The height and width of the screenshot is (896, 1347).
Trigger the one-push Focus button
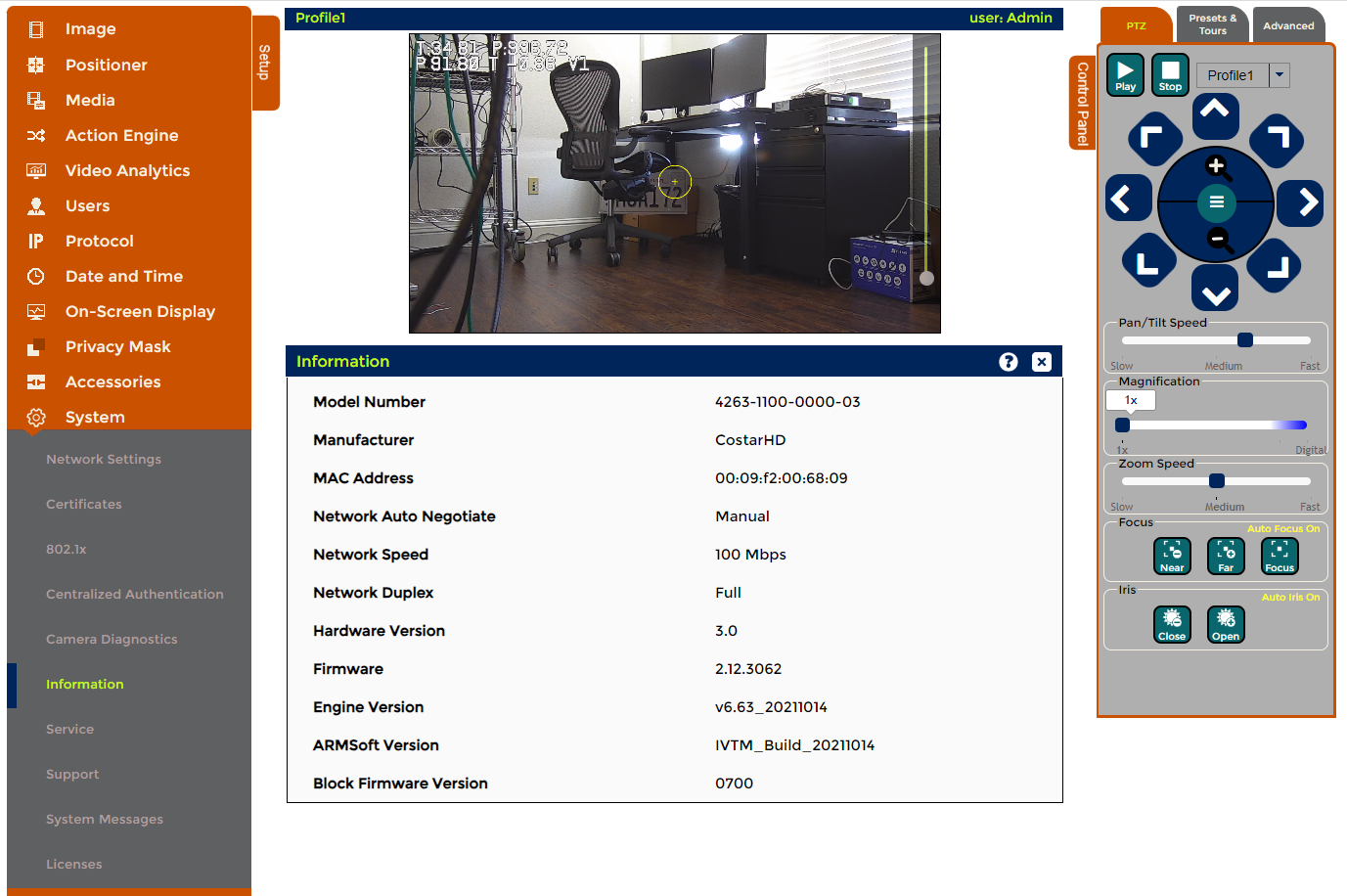point(1280,556)
